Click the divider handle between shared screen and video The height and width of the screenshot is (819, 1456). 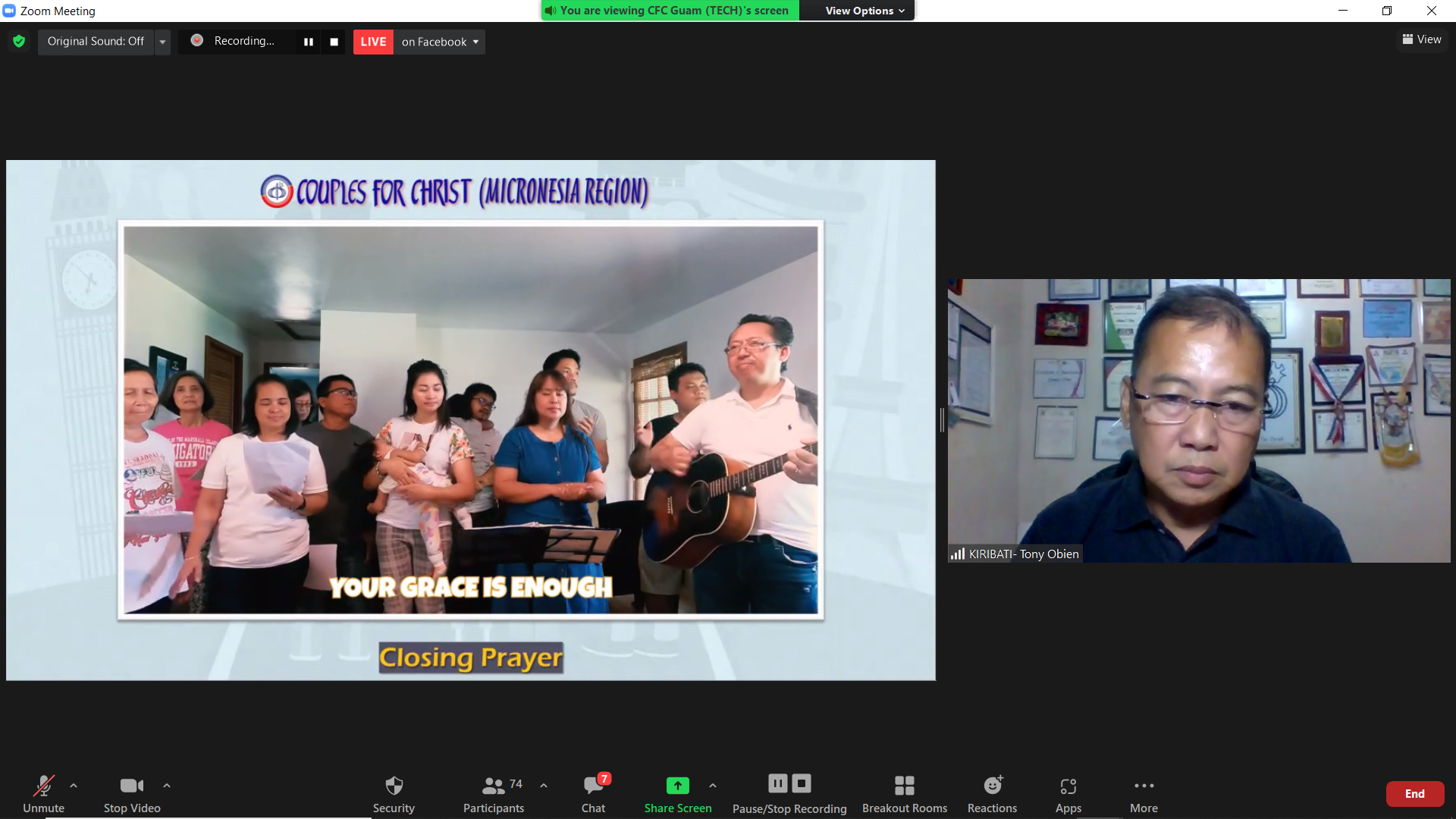(942, 420)
